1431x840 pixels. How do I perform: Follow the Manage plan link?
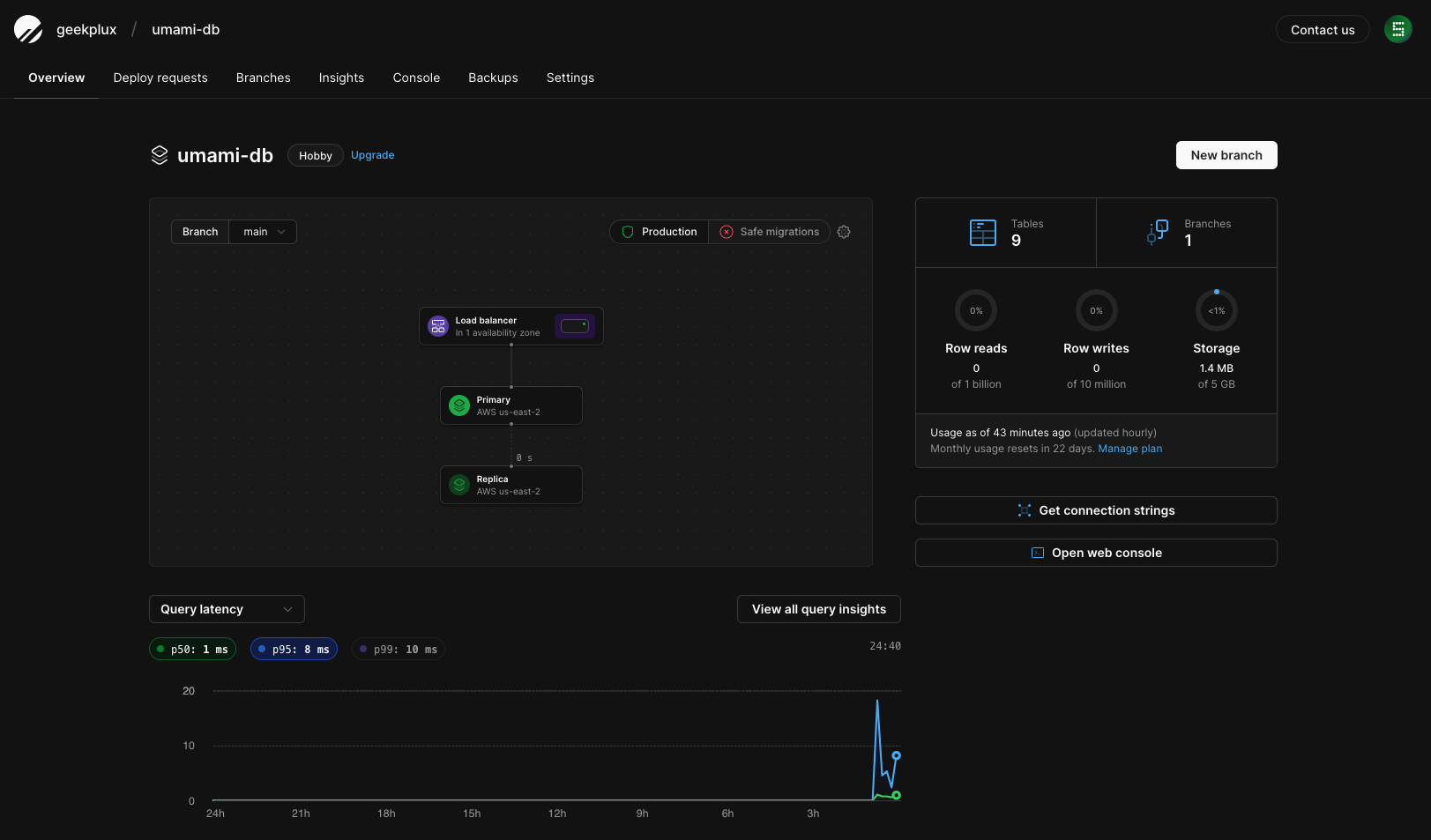click(x=1129, y=449)
